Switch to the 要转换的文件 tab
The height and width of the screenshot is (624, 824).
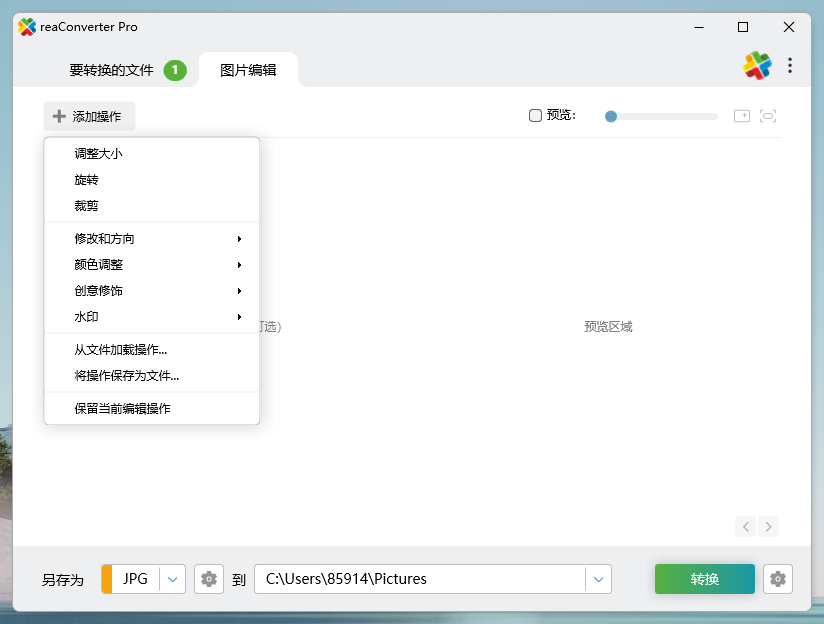111,70
